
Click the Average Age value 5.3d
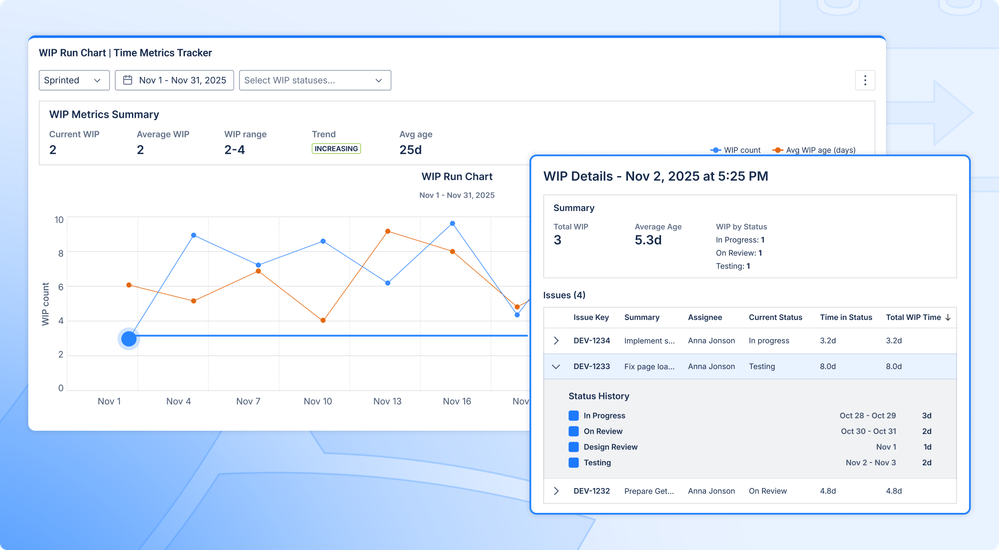[648, 240]
